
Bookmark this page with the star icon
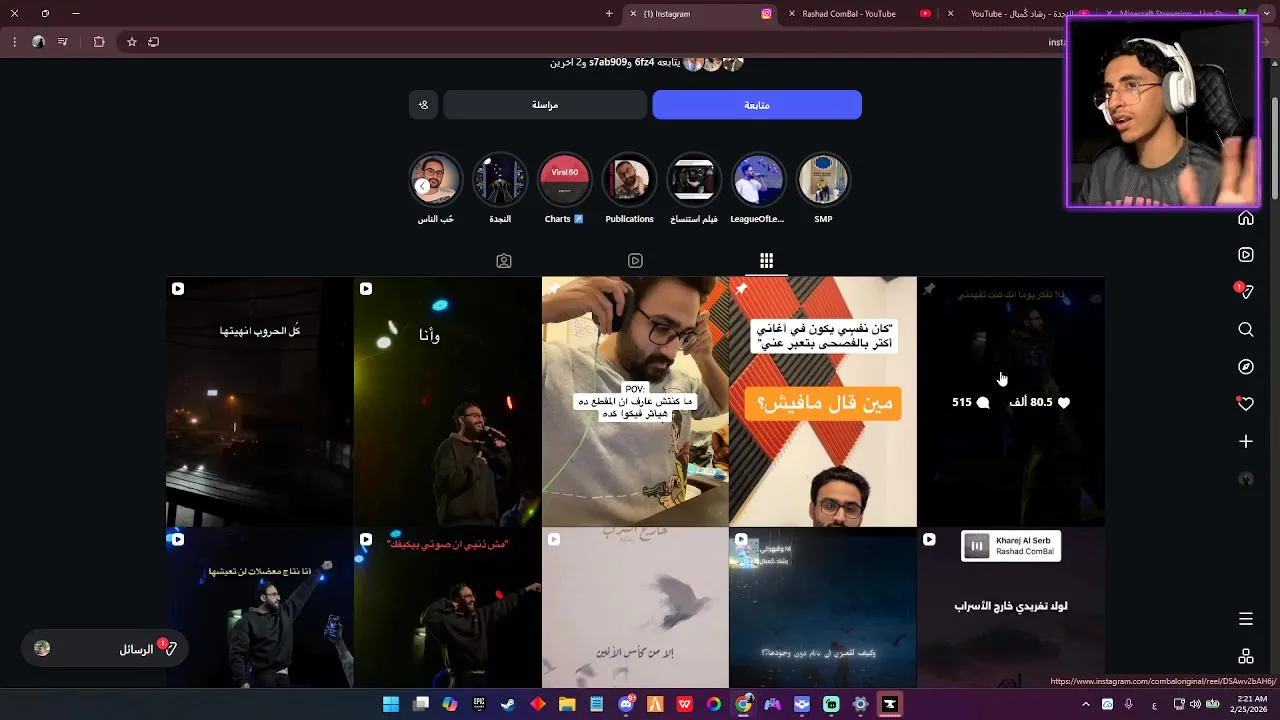(131, 42)
